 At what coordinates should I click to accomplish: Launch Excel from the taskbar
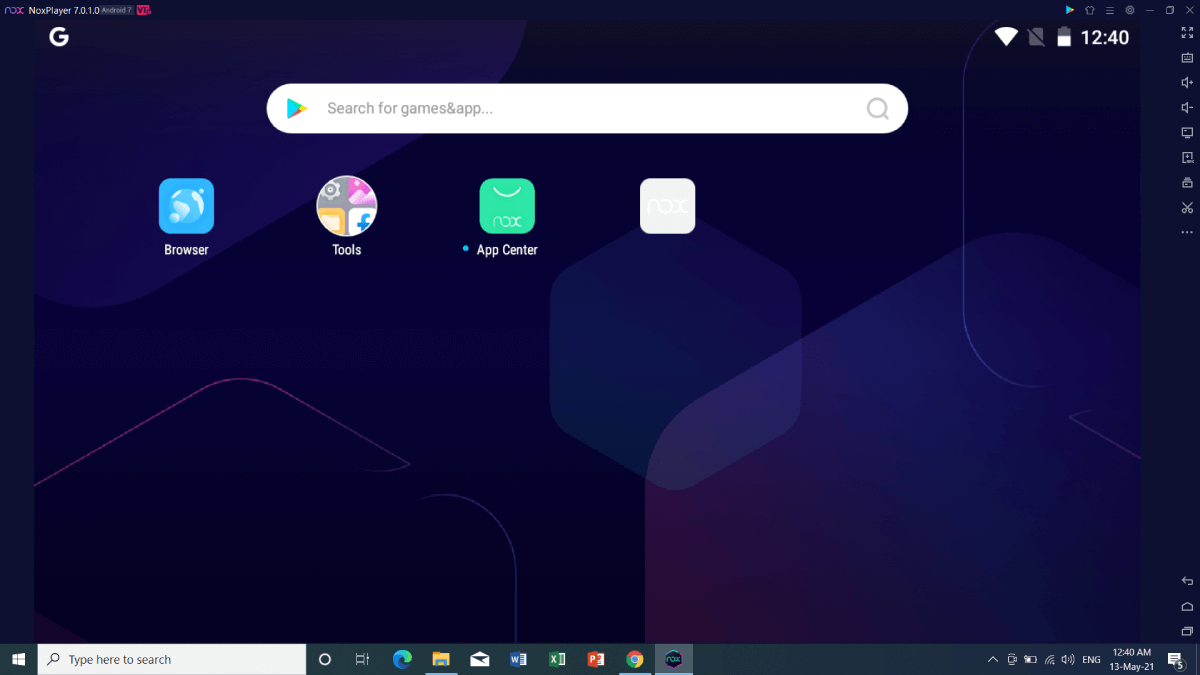557,659
